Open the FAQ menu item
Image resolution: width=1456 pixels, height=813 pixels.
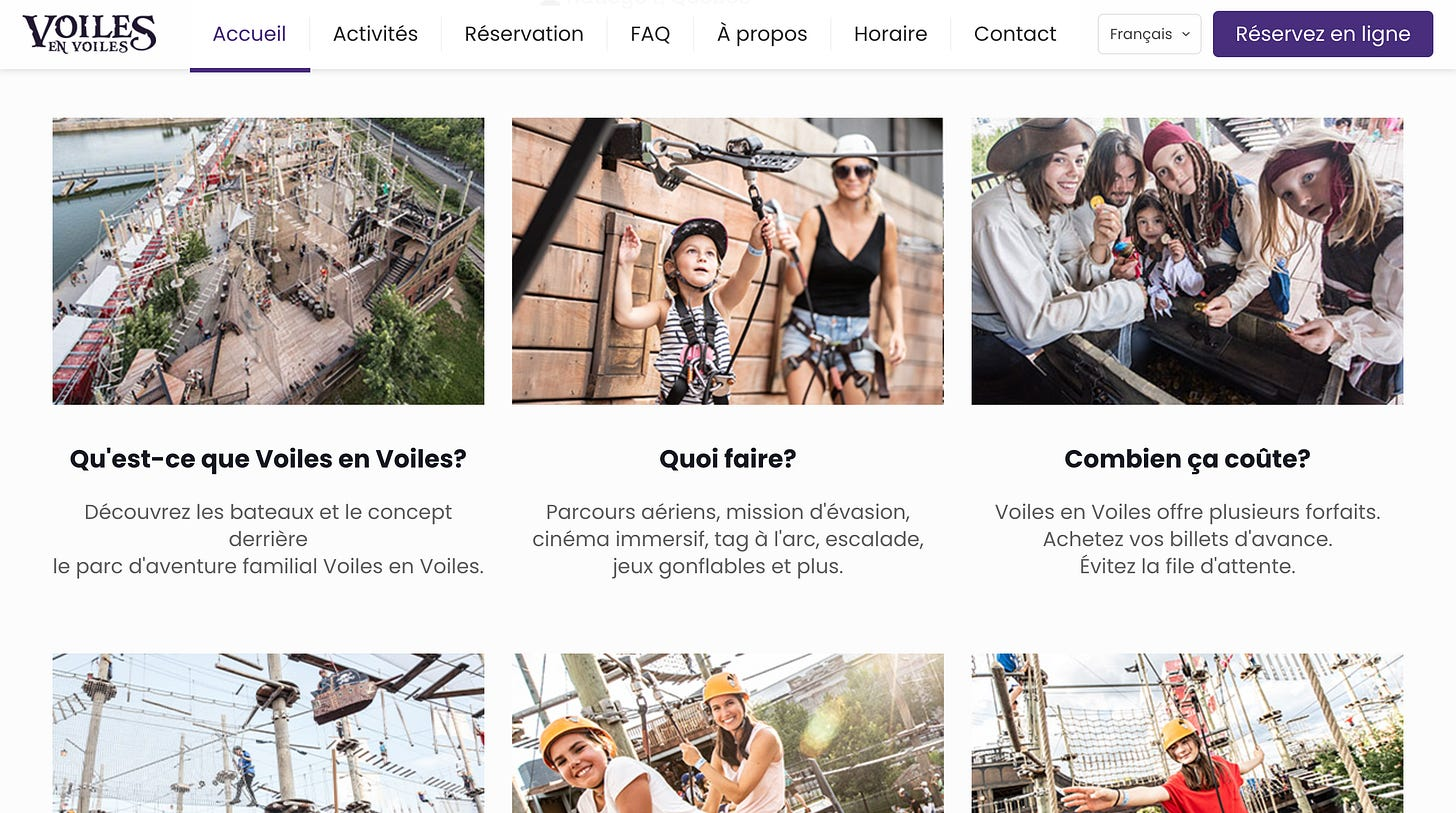(650, 34)
